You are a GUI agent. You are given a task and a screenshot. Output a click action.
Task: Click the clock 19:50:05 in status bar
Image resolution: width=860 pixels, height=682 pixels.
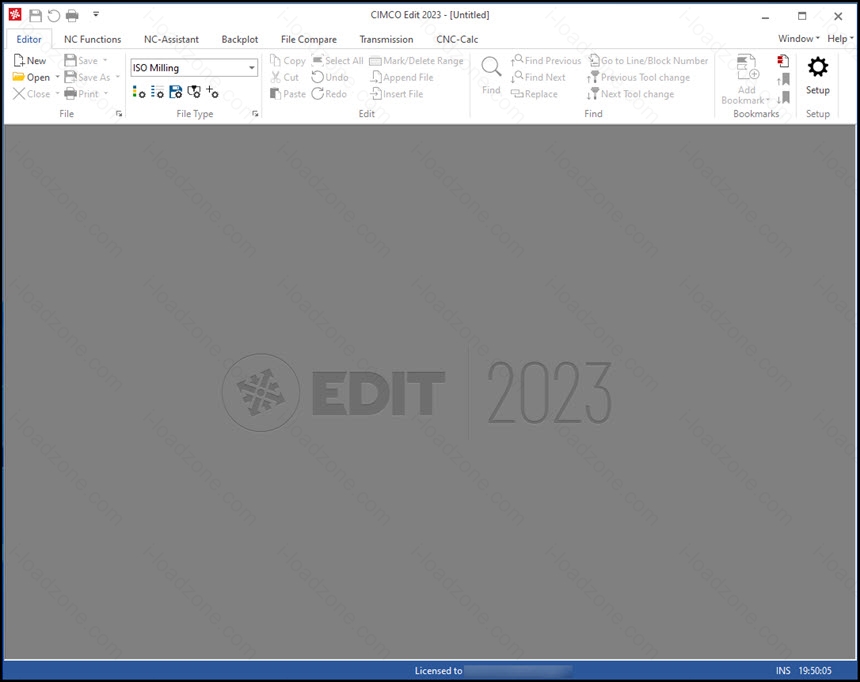[x=814, y=670]
